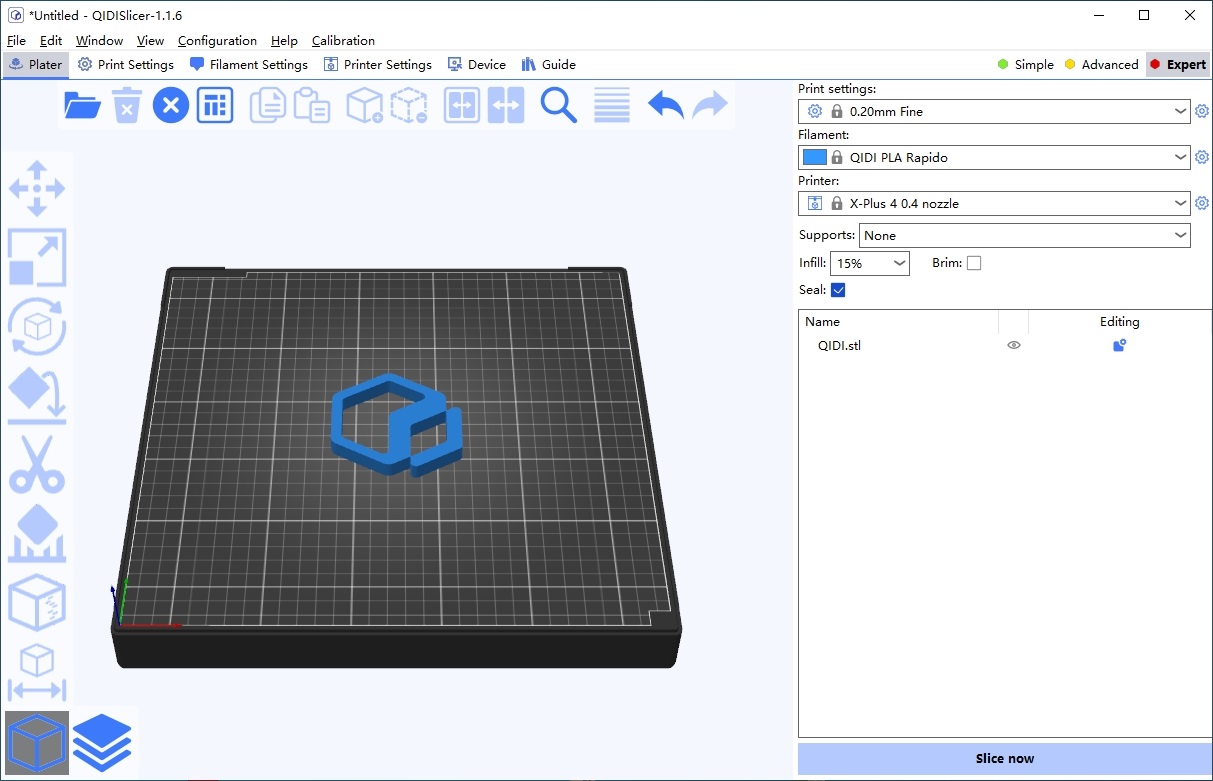Click the Delete all round X icon
Image resolution: width=1213 pixels, height=781 pixels.
(171, 105)
